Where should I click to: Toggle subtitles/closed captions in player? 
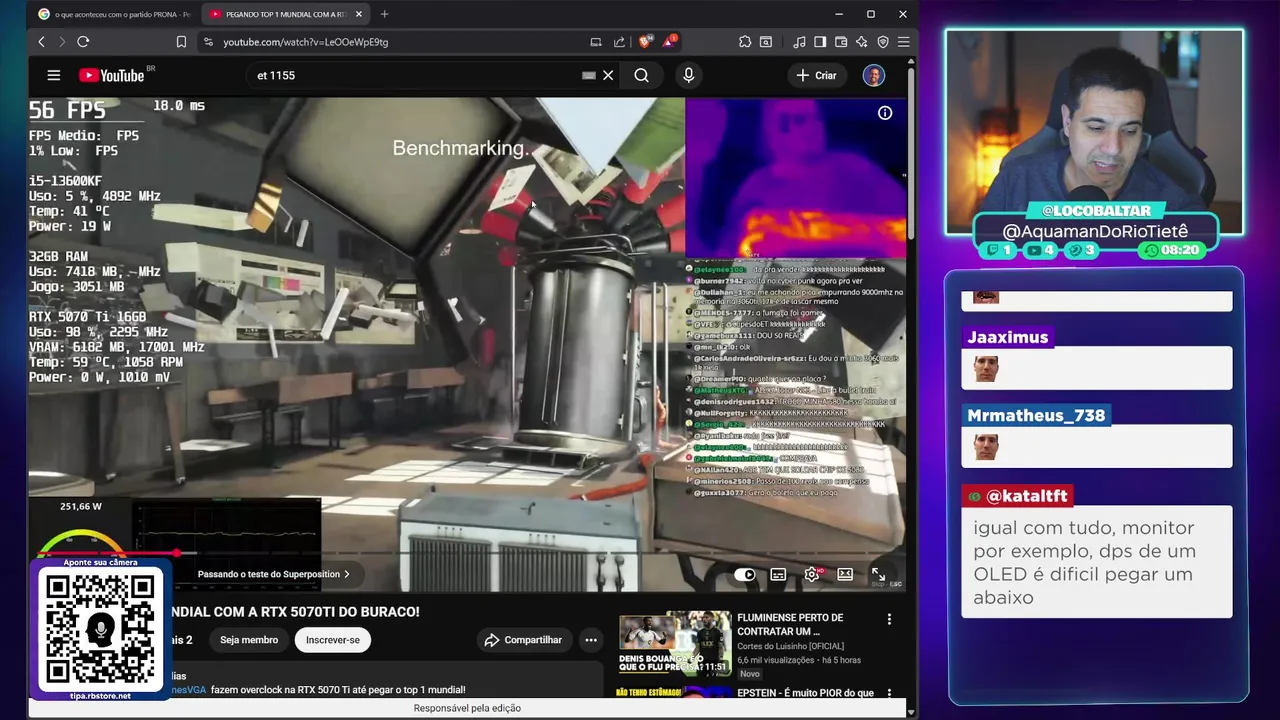(778, 574)
